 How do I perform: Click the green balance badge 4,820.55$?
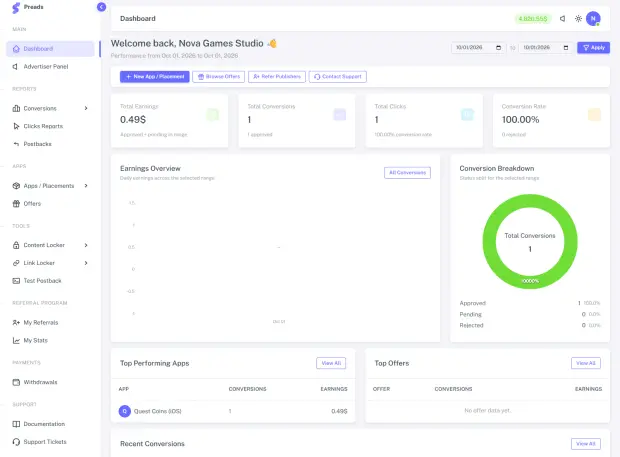pos(533,19)
